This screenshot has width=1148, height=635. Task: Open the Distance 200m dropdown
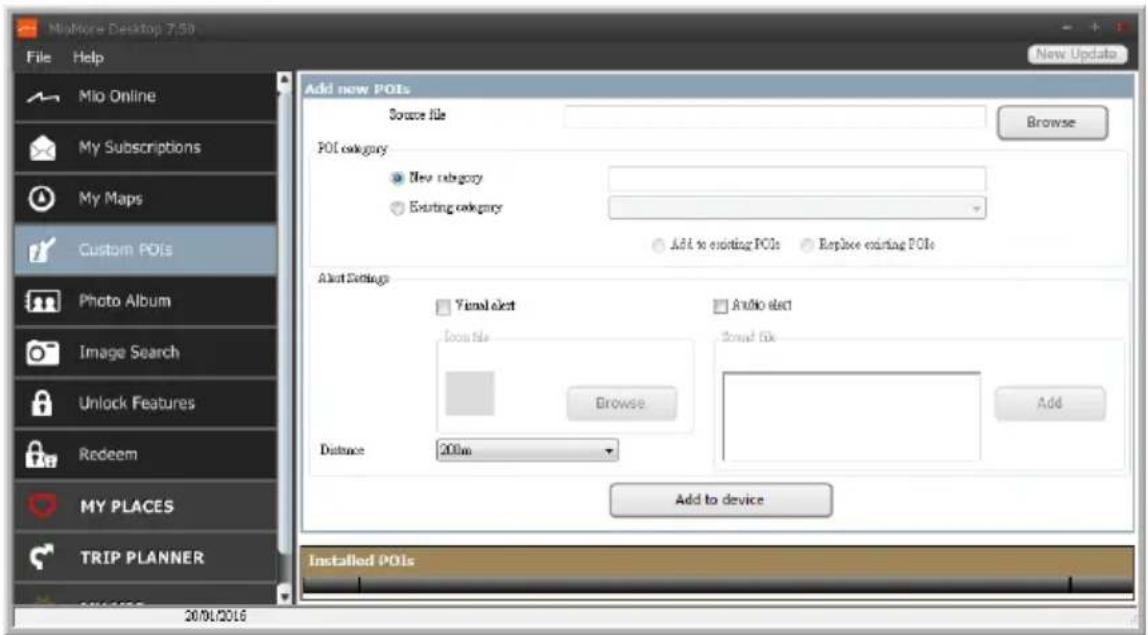(527, 450)
